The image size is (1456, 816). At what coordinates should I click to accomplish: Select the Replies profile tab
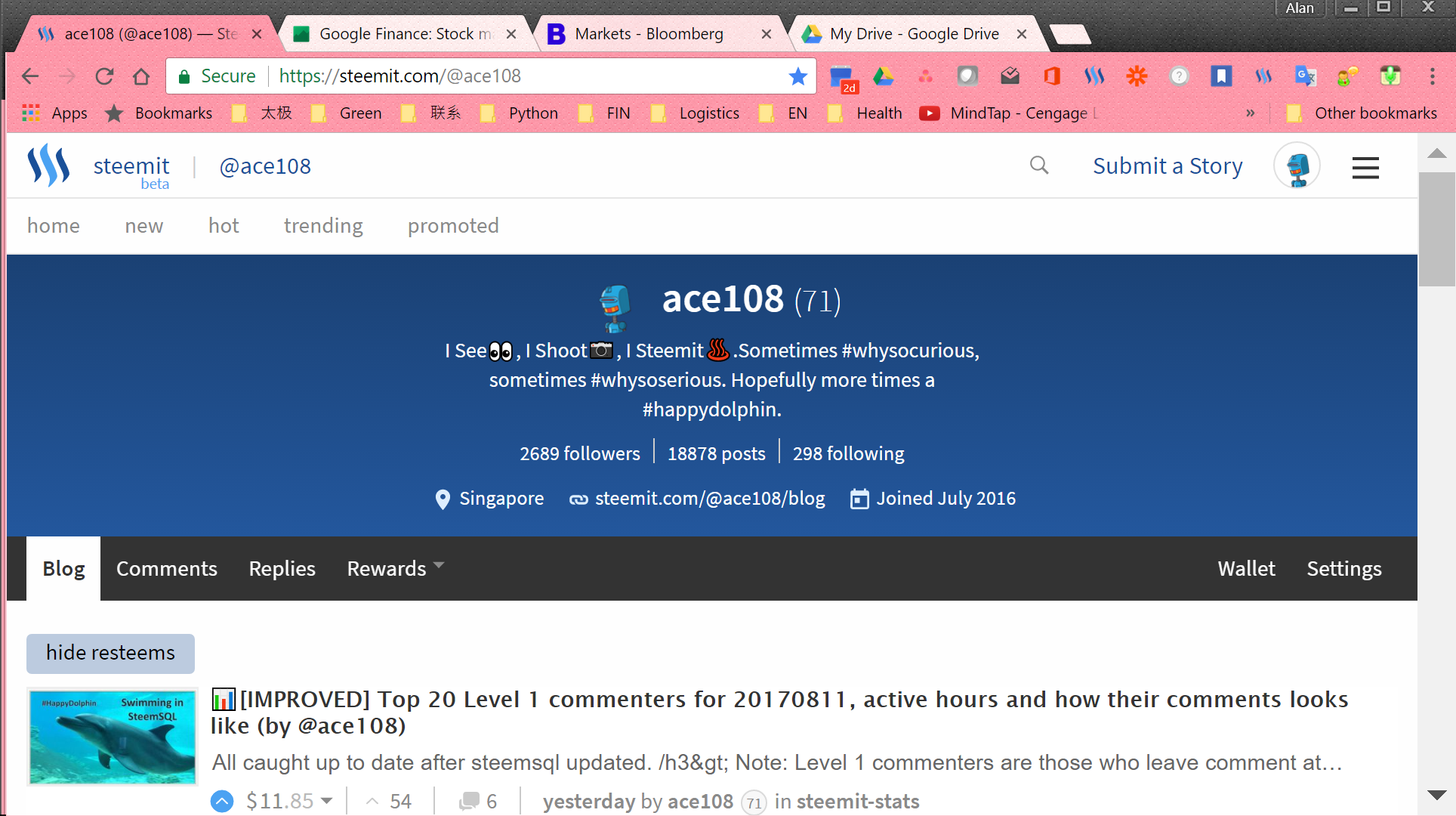[x=282, y=568]
